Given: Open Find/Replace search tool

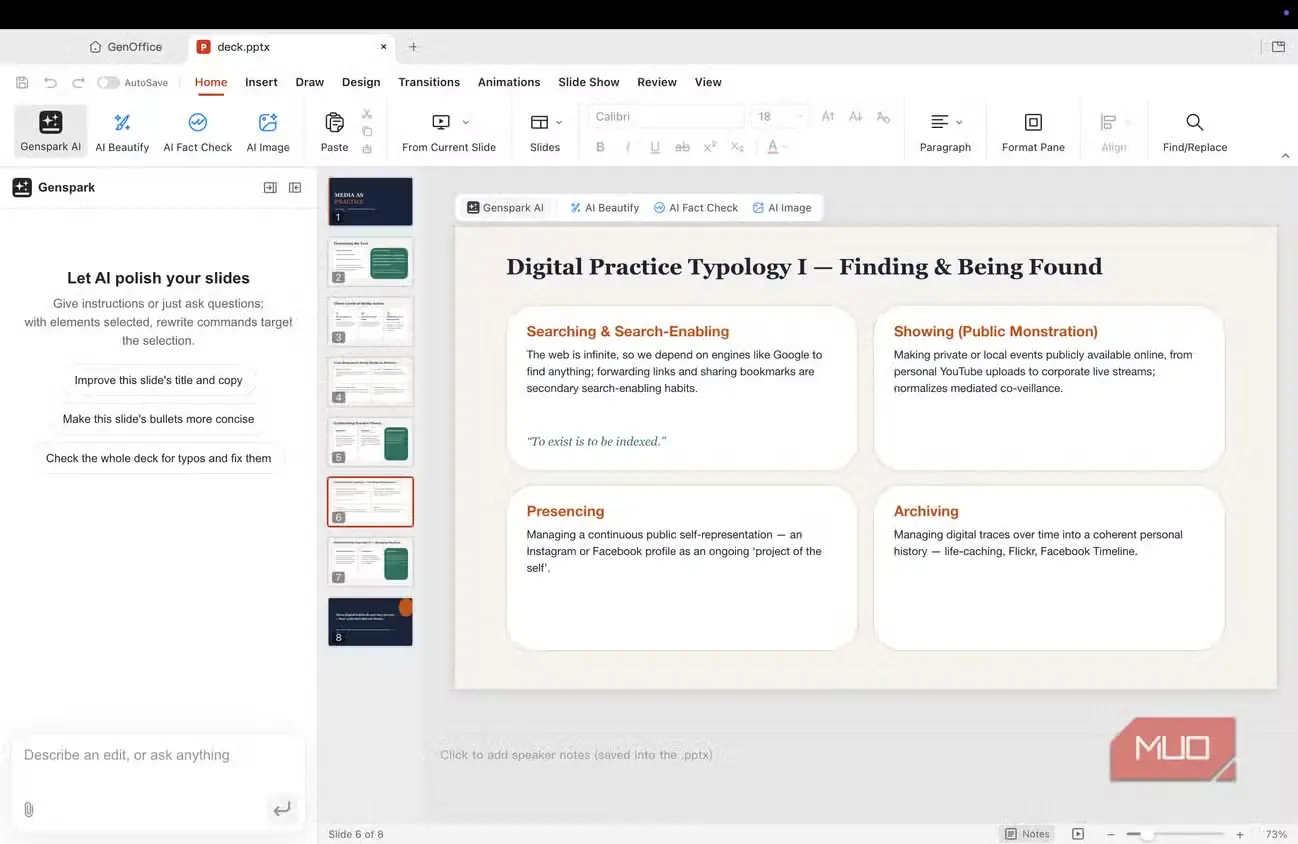Looking at the screenshot, I should [1194, 131].
